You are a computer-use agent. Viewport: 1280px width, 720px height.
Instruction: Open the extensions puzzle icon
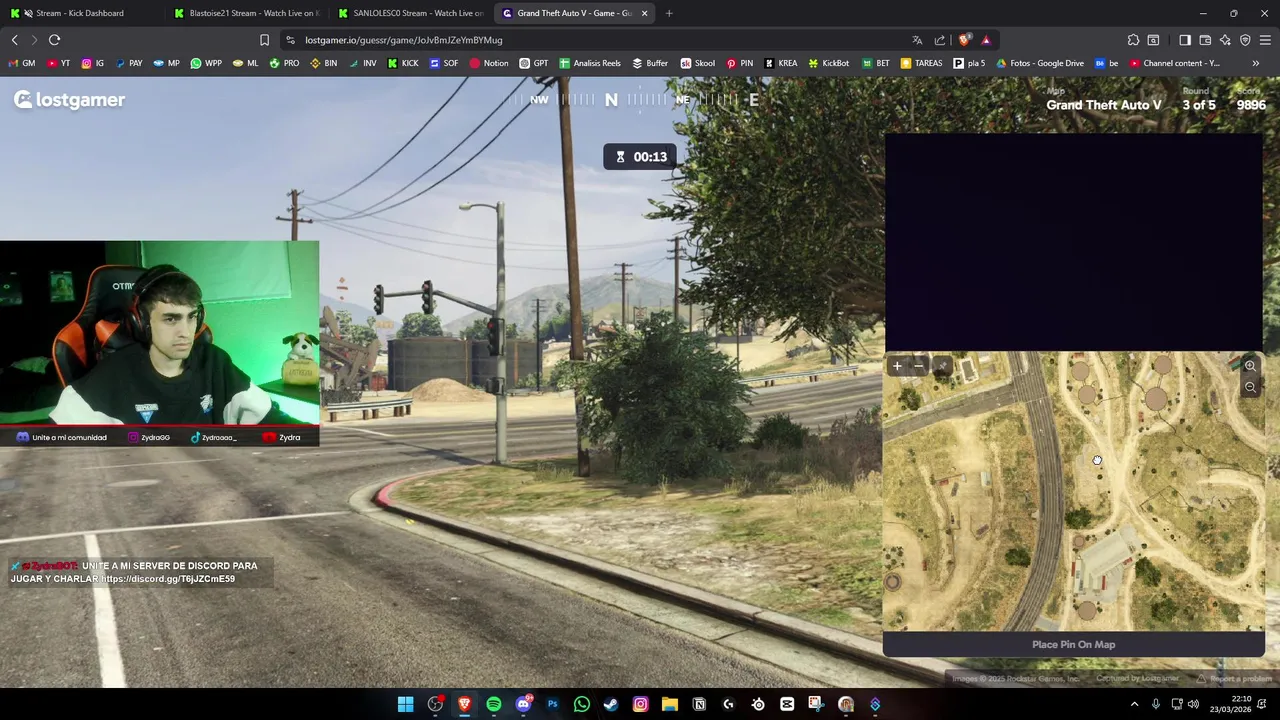tap(1133, 40)
